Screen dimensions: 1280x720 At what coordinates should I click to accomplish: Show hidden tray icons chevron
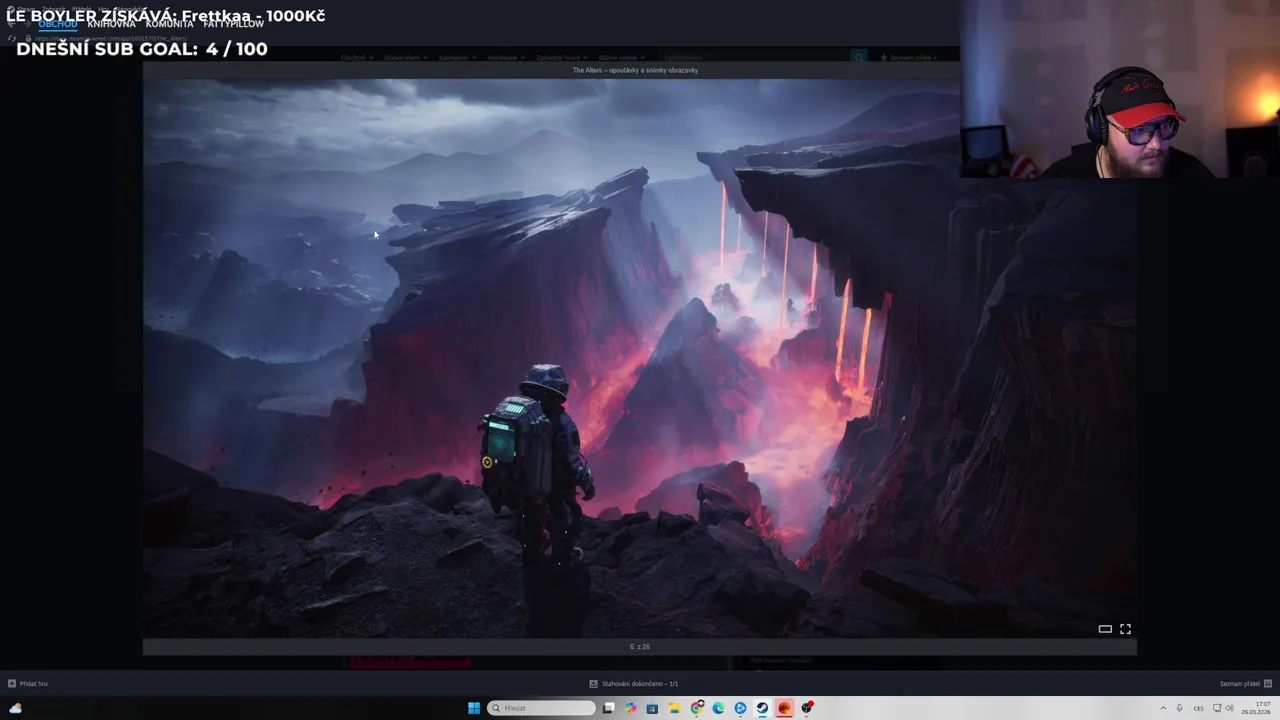pyautogui.click(x=1162, y=708)
